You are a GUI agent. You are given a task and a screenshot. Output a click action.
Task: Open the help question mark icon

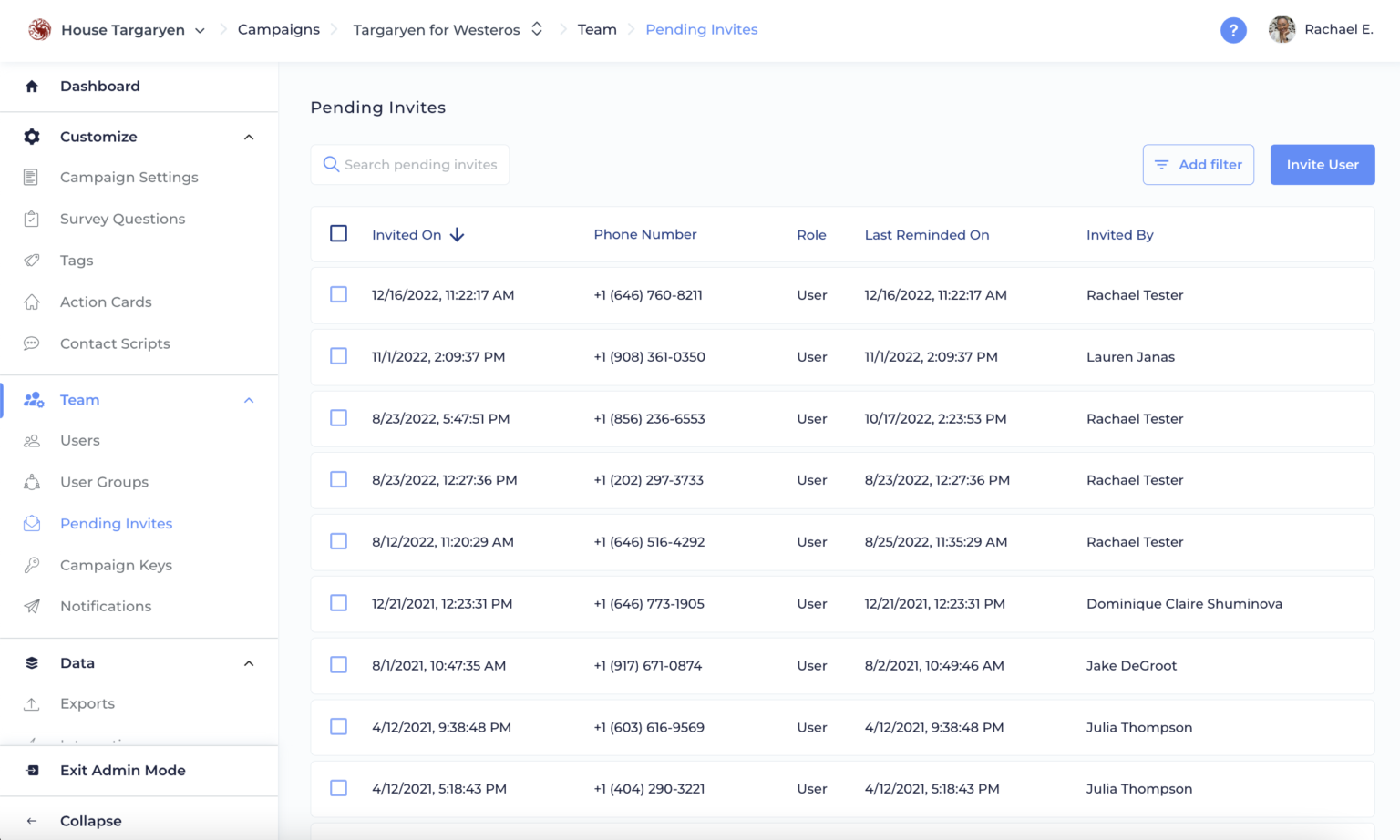tap(1233, 30)
